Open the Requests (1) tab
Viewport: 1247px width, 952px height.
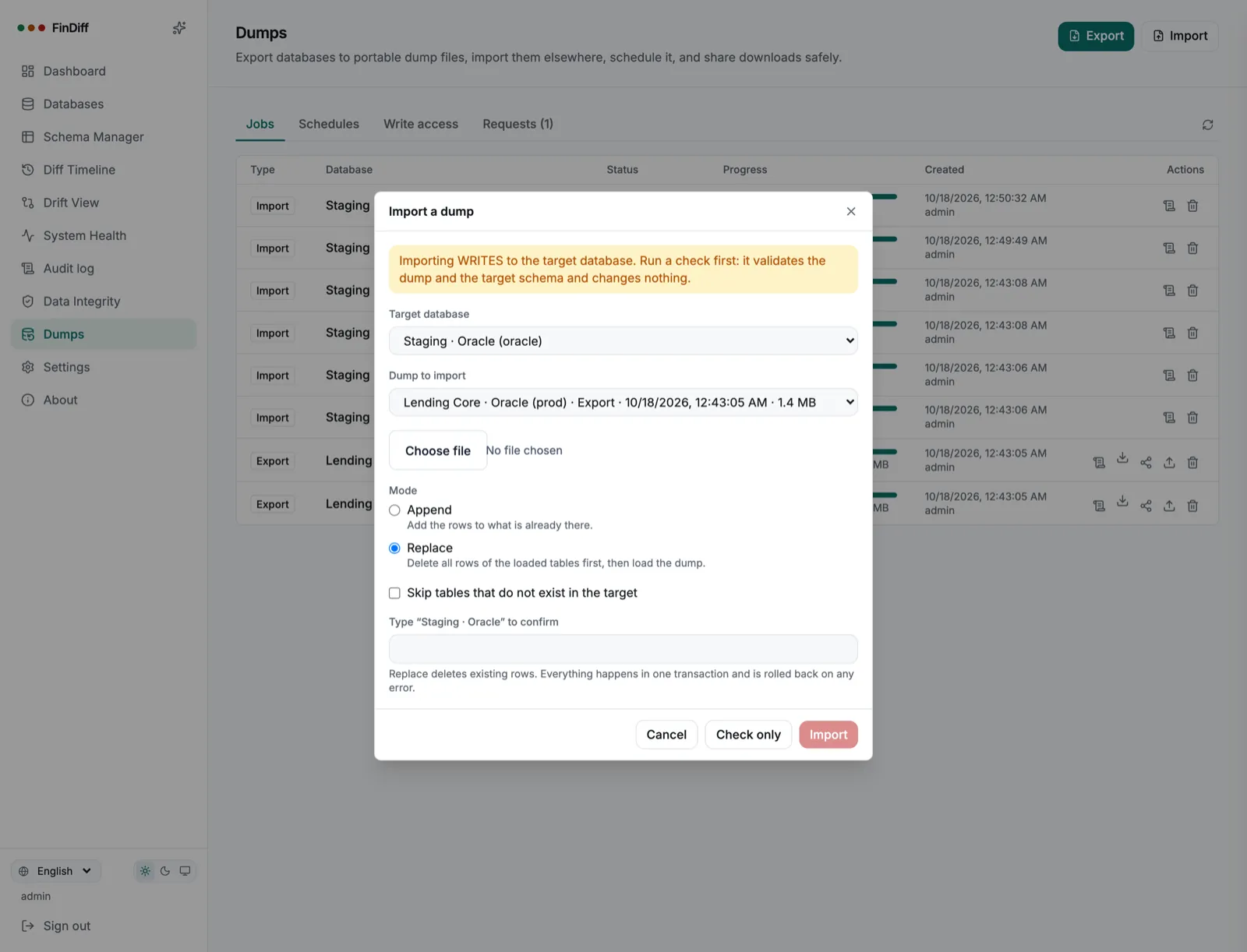(x=518, y=124)
